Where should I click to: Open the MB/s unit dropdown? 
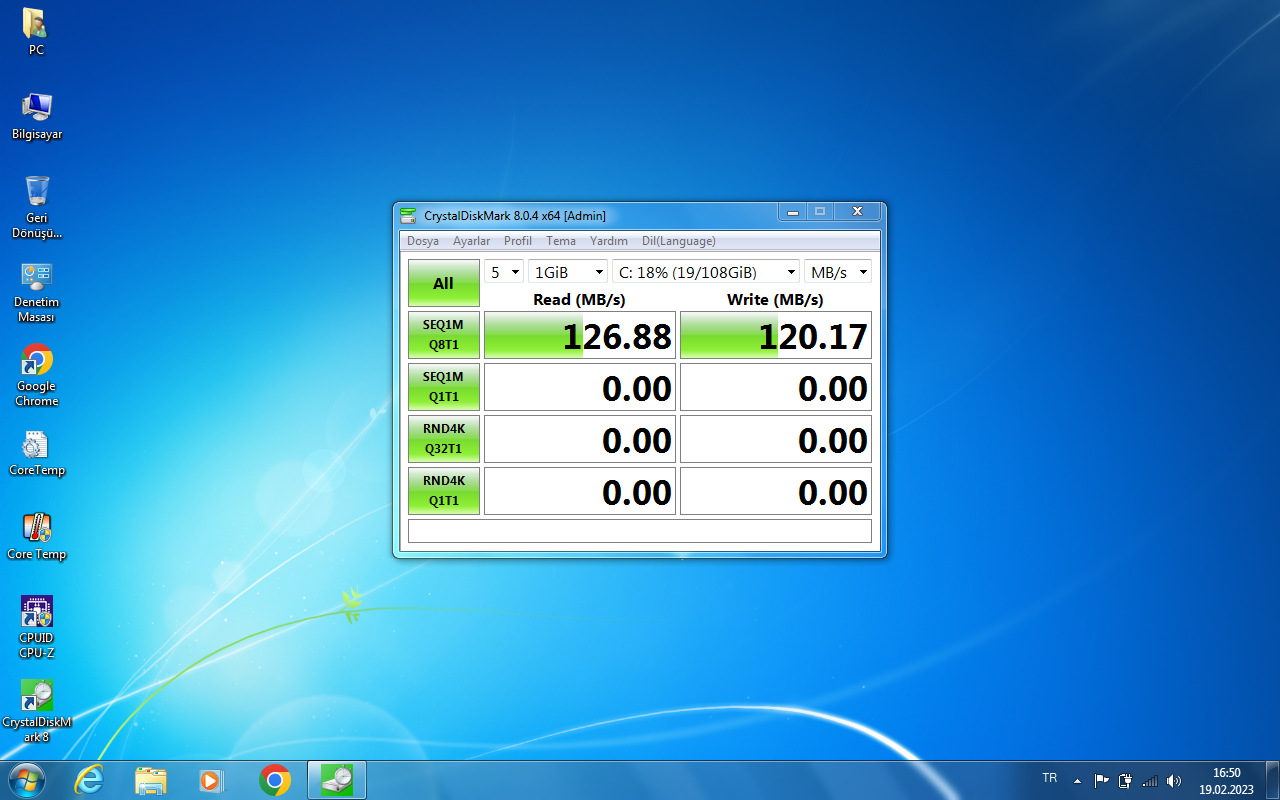click(x=838, y=272)
